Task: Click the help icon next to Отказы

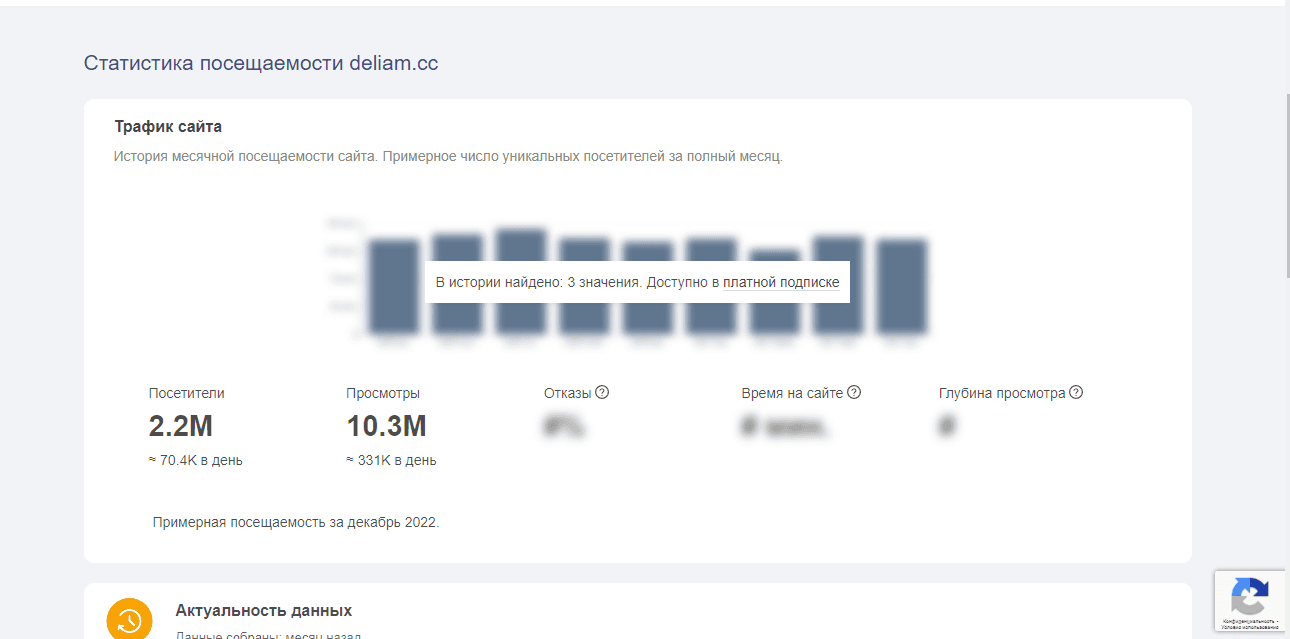Action: (x=602, y=393)
